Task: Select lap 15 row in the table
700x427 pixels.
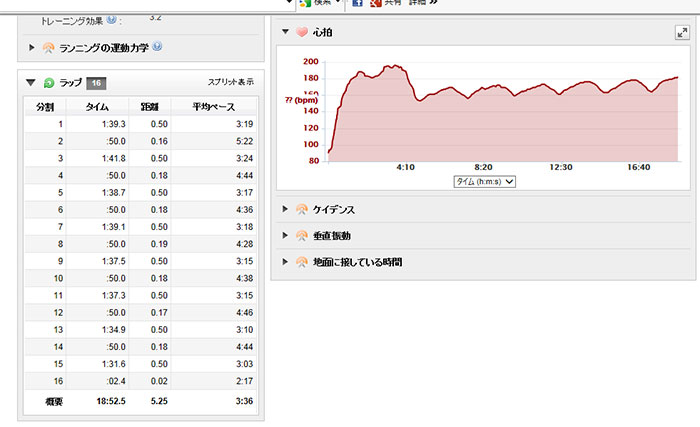Action: click(x=140, y=363)
